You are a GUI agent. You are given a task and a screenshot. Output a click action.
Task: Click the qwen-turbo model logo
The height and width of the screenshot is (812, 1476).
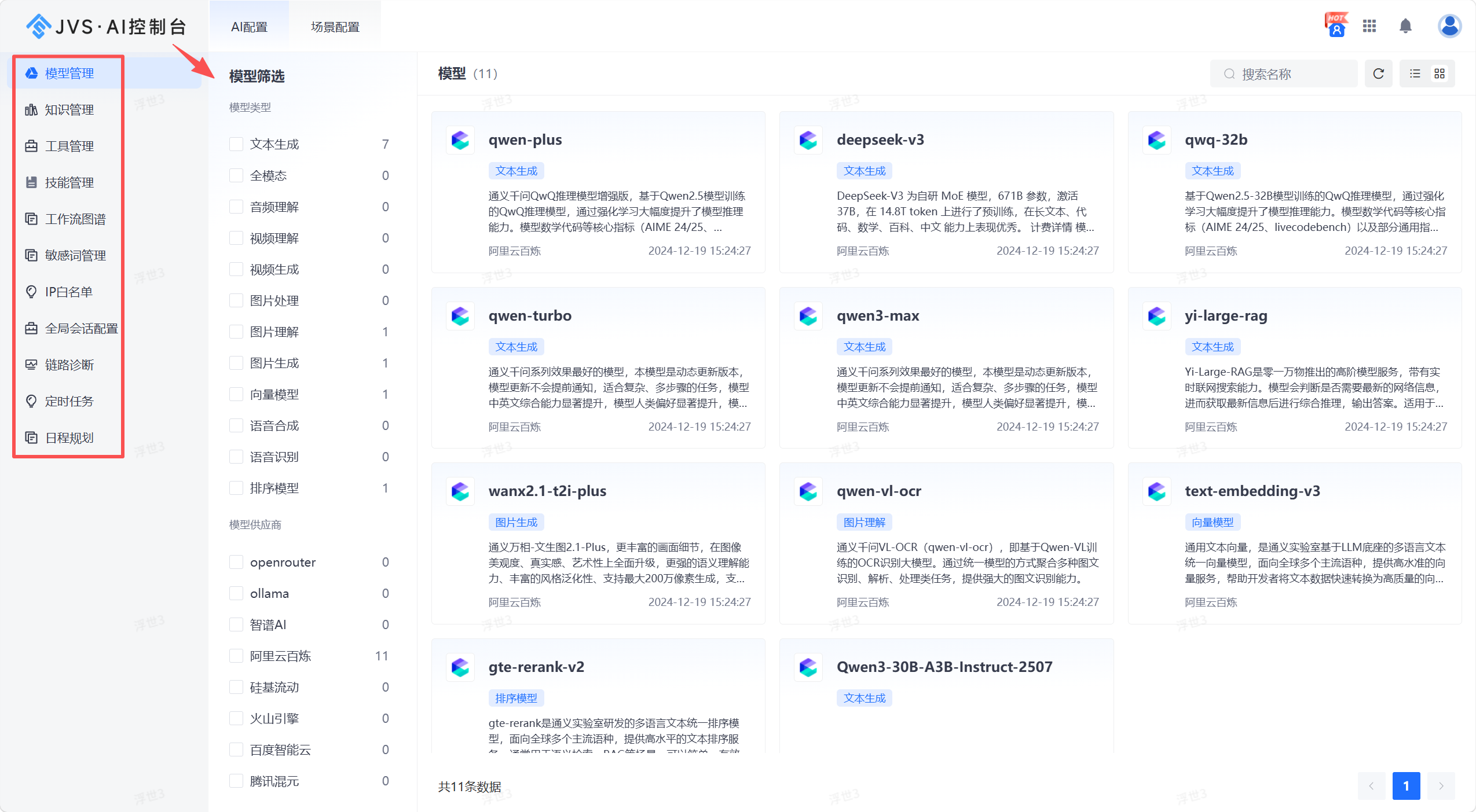click(460, 316)
